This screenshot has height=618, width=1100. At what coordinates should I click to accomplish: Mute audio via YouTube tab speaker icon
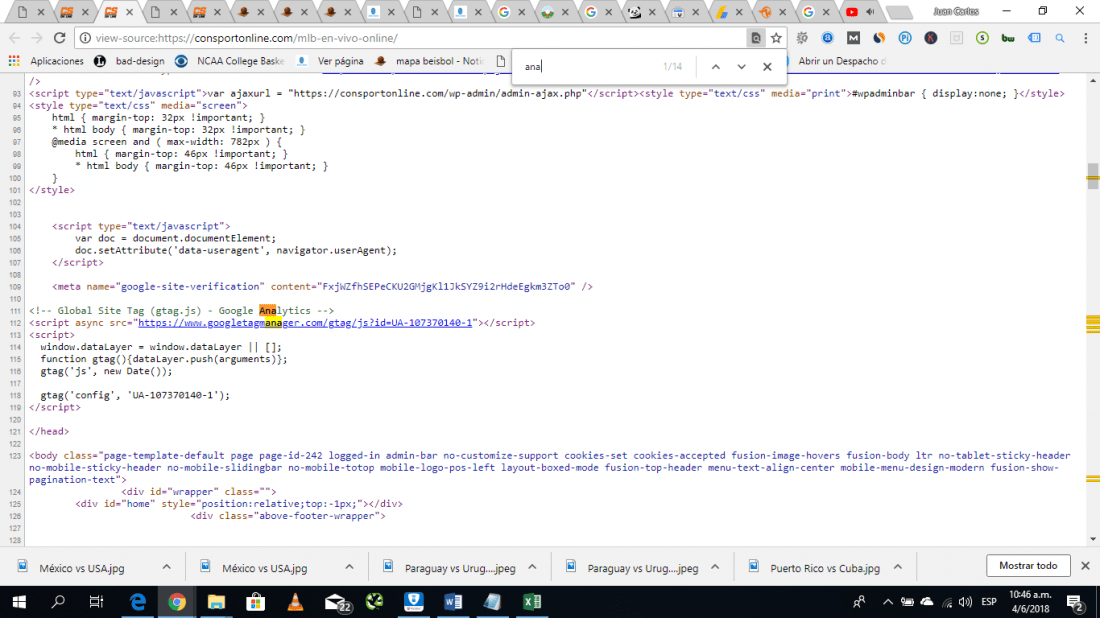point(870,12)
